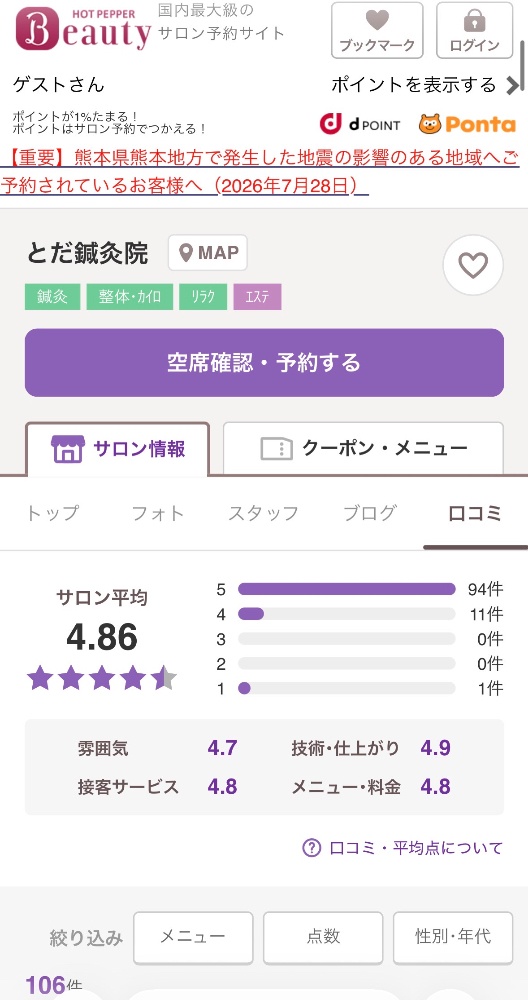Click the question mark help icon

pos(311,848)
